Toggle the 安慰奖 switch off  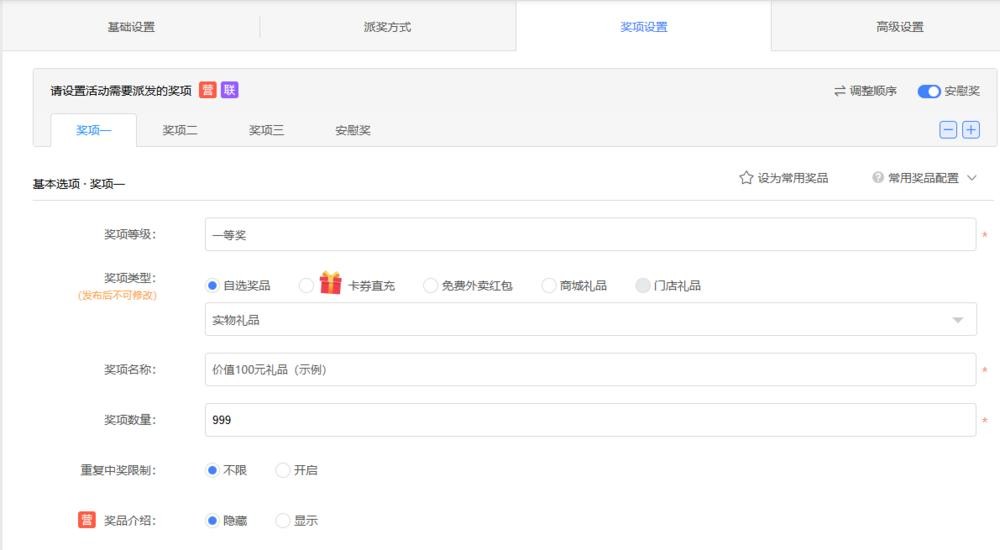pos(929,91)
